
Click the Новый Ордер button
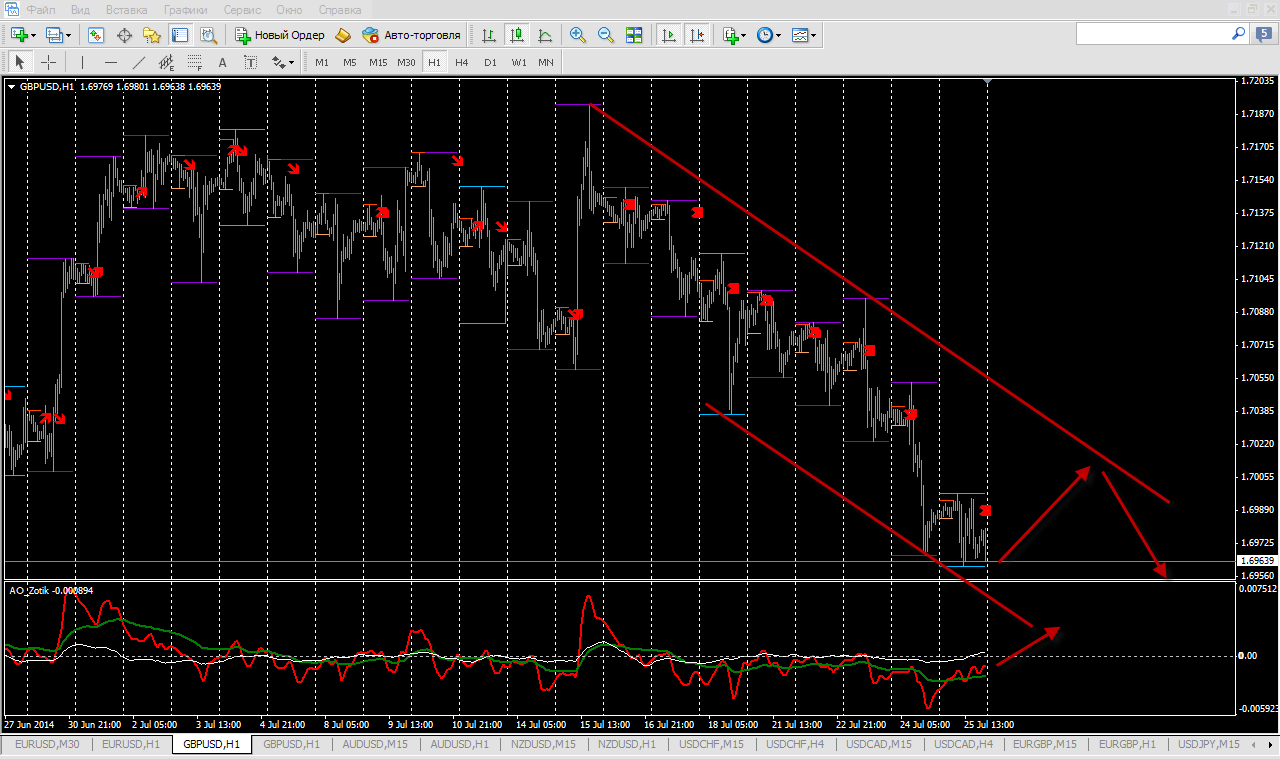(x=280, y=35)
